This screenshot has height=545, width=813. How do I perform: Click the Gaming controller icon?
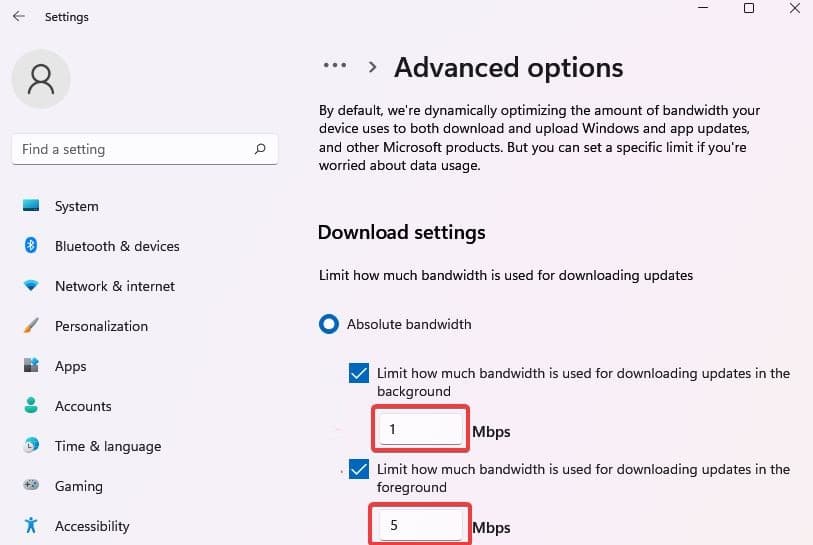31,486
